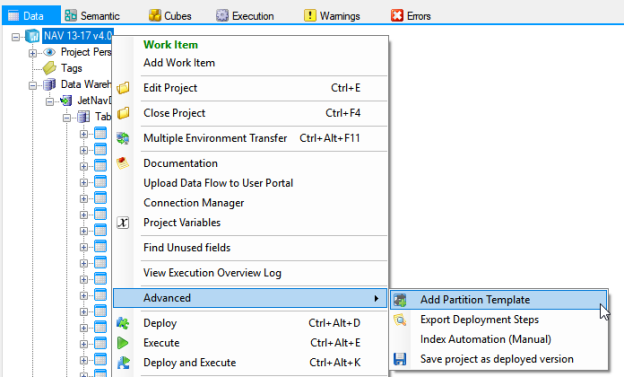The height and width of the screenshot is (377, 624).
Task: Click the Project Perspectives eye icon
Action: tap(49, 52)
